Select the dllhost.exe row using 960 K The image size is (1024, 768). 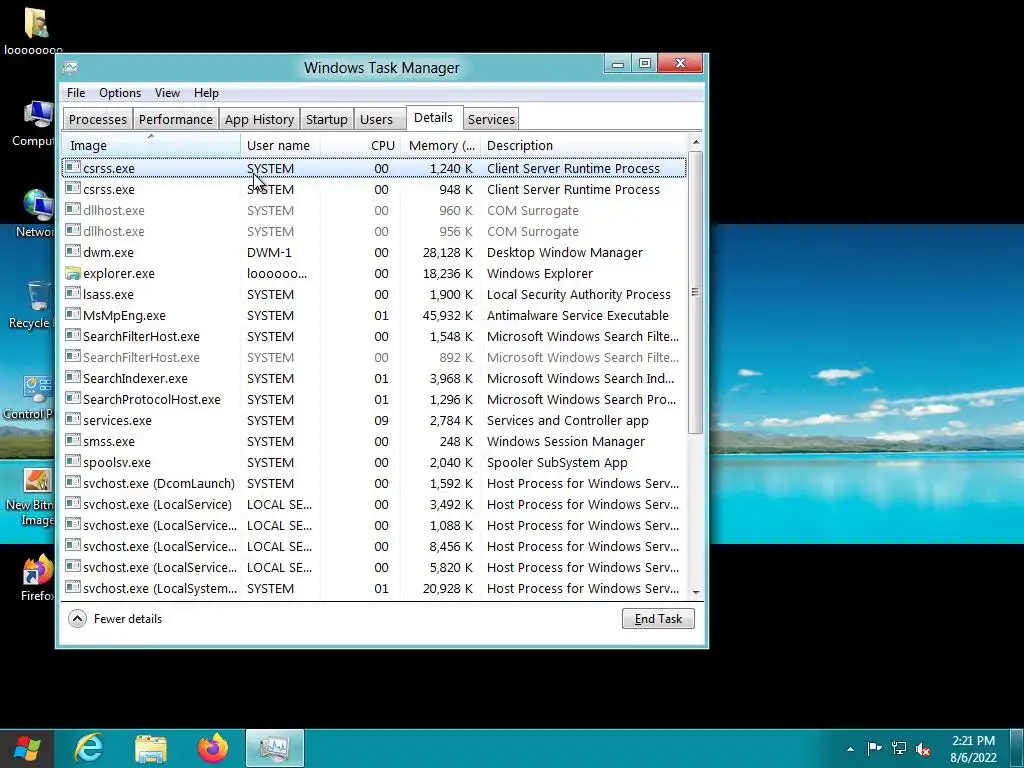(x=374, y=210)
